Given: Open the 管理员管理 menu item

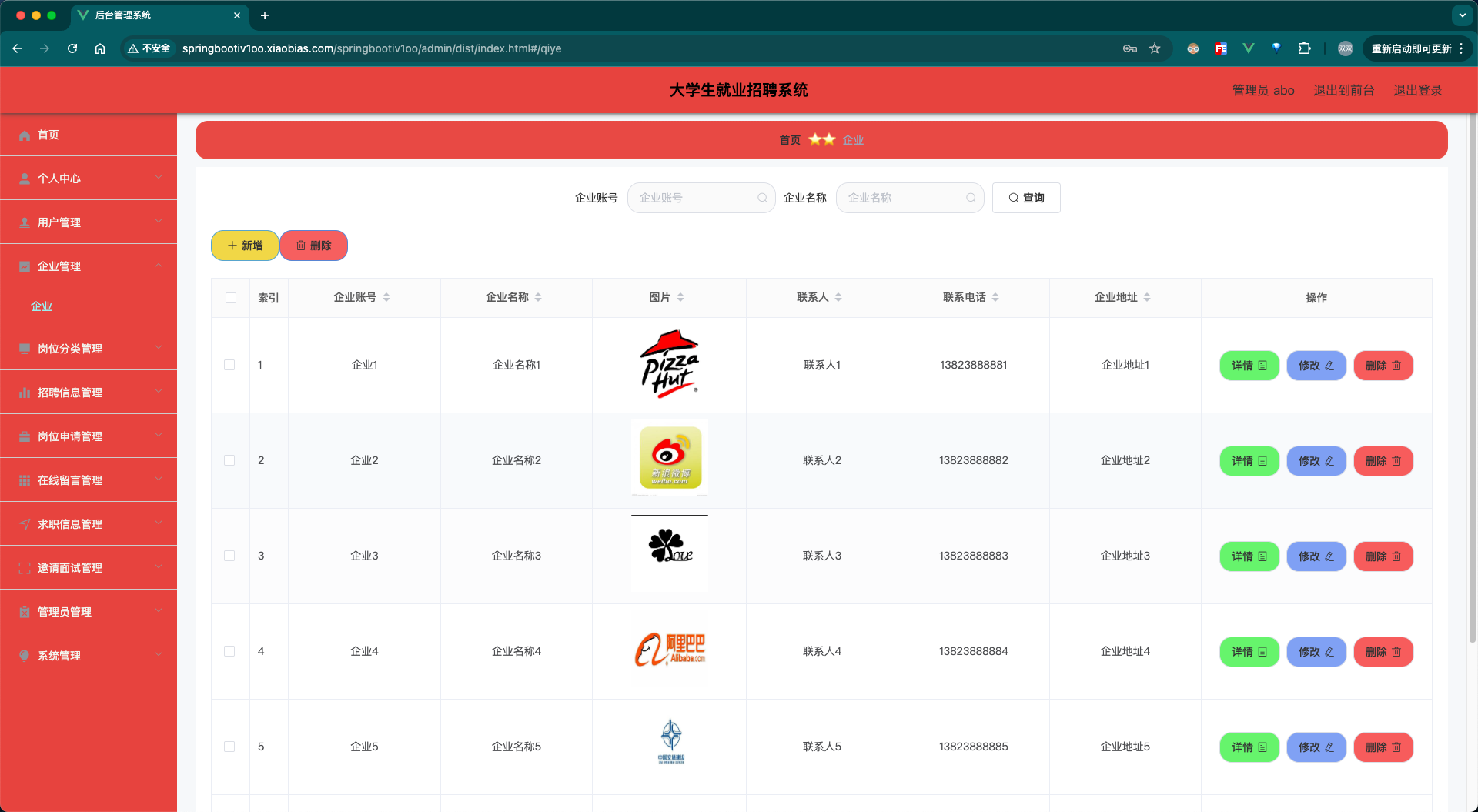Looking at the screenshot, I should pyautogui.click(x=89, y=612).
